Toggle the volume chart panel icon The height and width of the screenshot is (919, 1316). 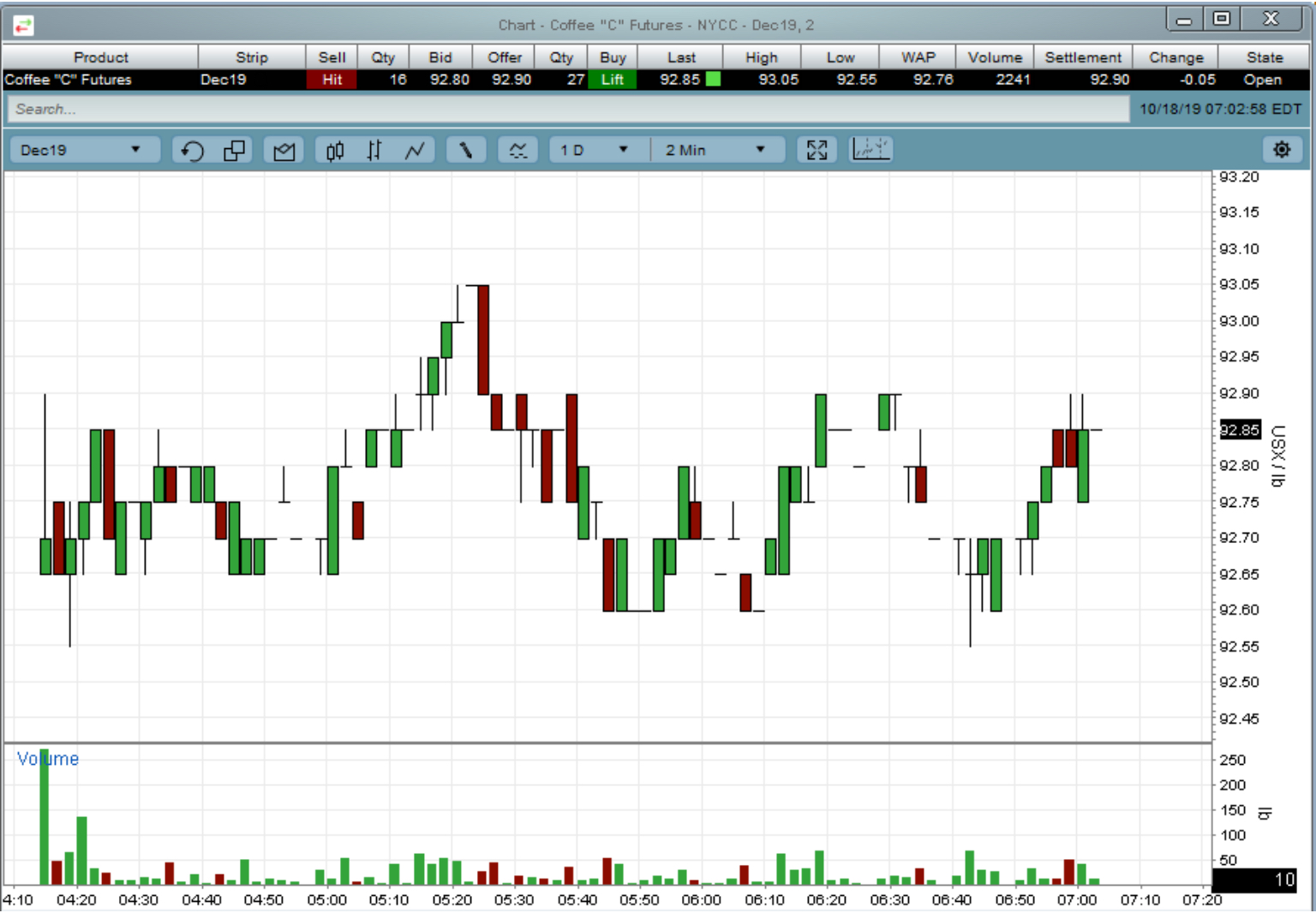pyautogui.click(x=870, y=150)
